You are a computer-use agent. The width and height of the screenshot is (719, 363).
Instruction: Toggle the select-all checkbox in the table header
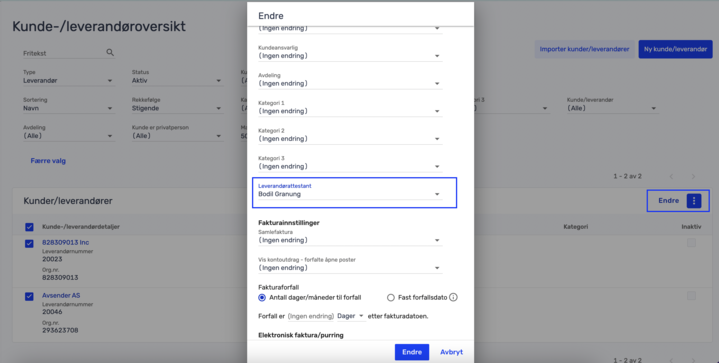pos(29,227)
